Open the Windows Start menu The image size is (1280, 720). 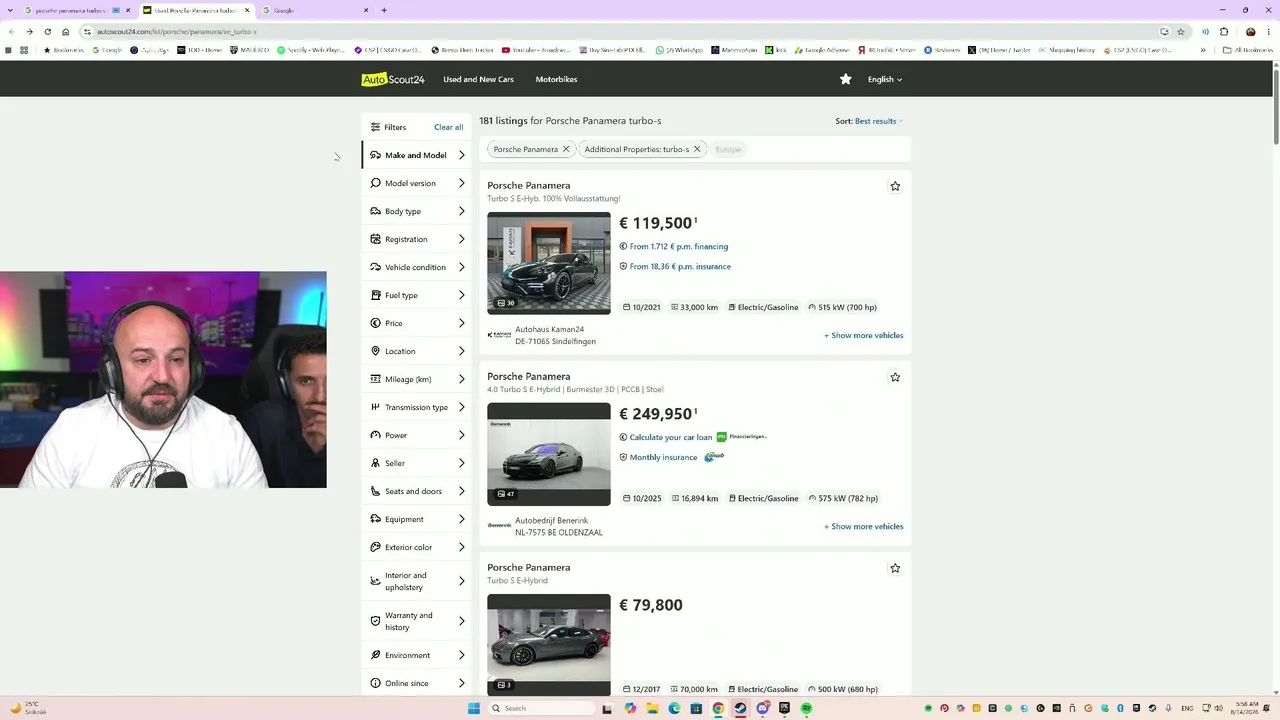tap(474, 708)
